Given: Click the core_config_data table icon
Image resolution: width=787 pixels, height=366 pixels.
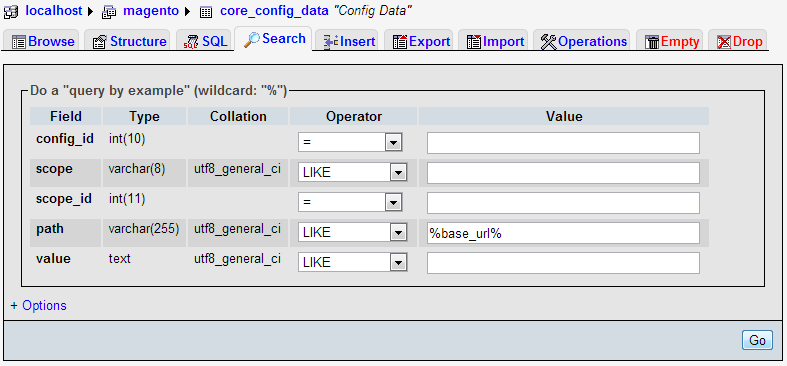Looking at the screenshot, I should click(x=205, y=13).
